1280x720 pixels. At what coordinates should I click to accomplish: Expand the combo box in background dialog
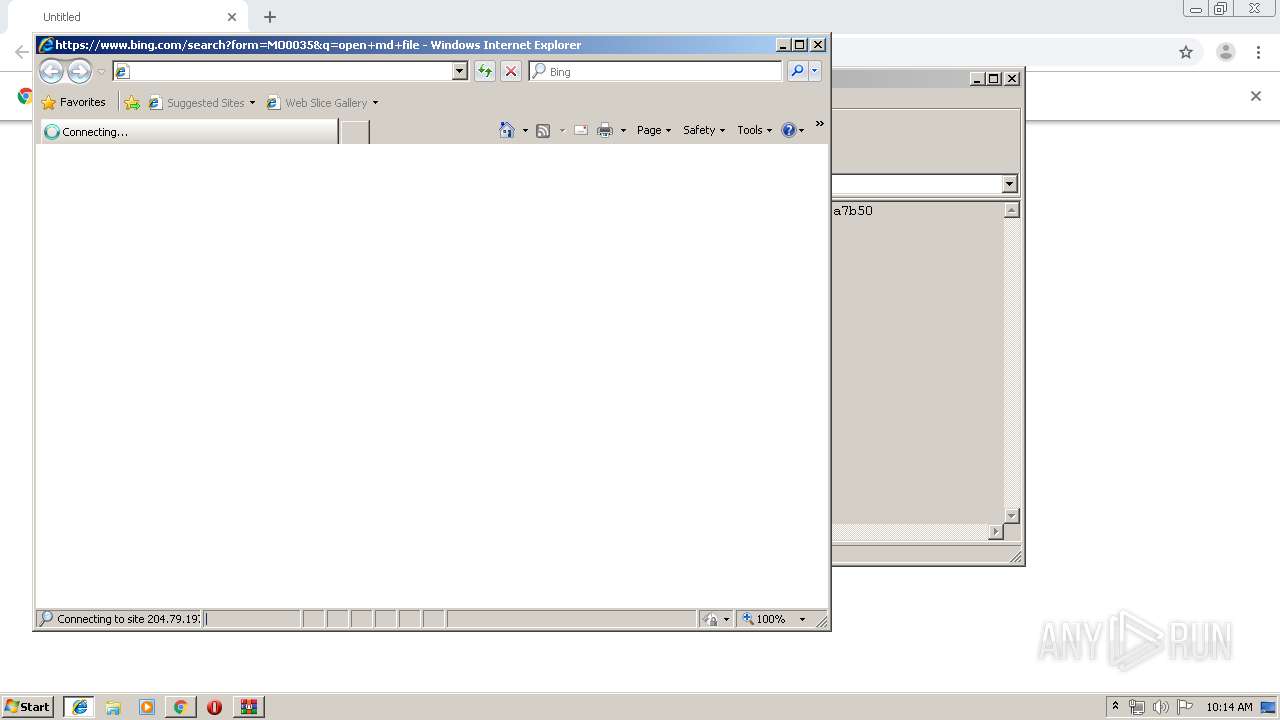coord(1009,184)
